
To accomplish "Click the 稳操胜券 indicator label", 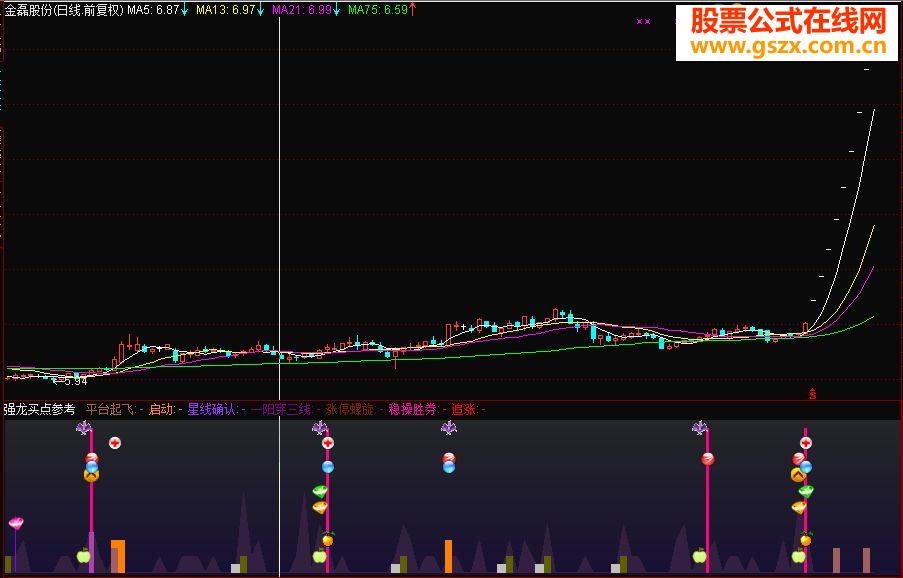I will pyautogui.click(x=413, y=409).
